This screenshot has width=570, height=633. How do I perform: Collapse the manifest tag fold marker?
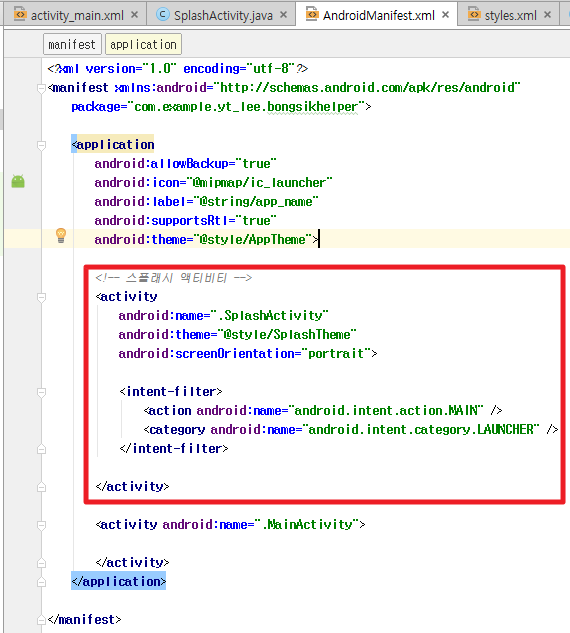coord(41,88)
